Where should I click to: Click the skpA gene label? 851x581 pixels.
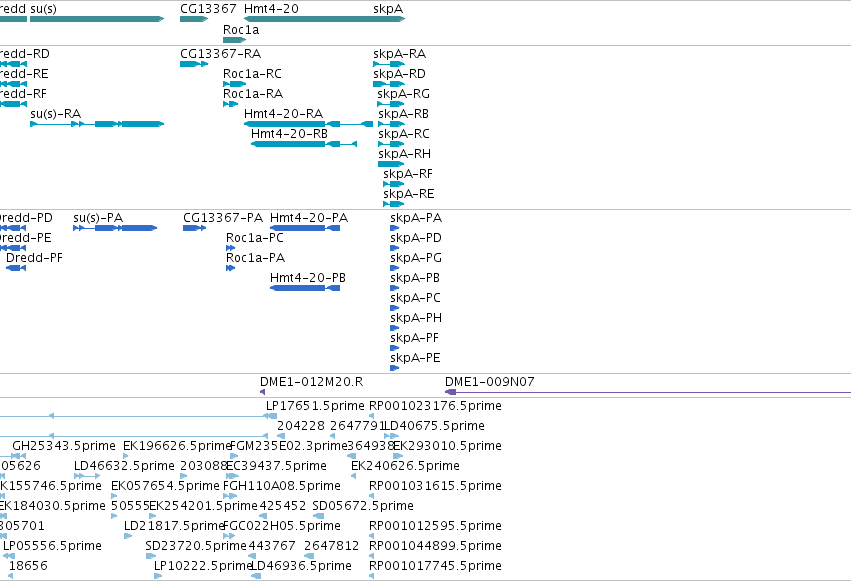point(388,9)
